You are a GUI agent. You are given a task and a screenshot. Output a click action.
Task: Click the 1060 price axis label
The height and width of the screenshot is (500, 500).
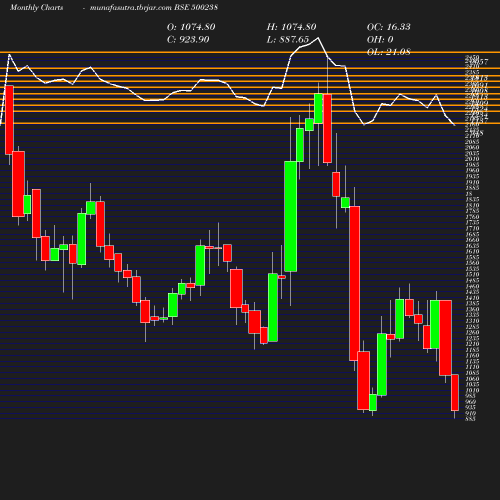point(472,378)
